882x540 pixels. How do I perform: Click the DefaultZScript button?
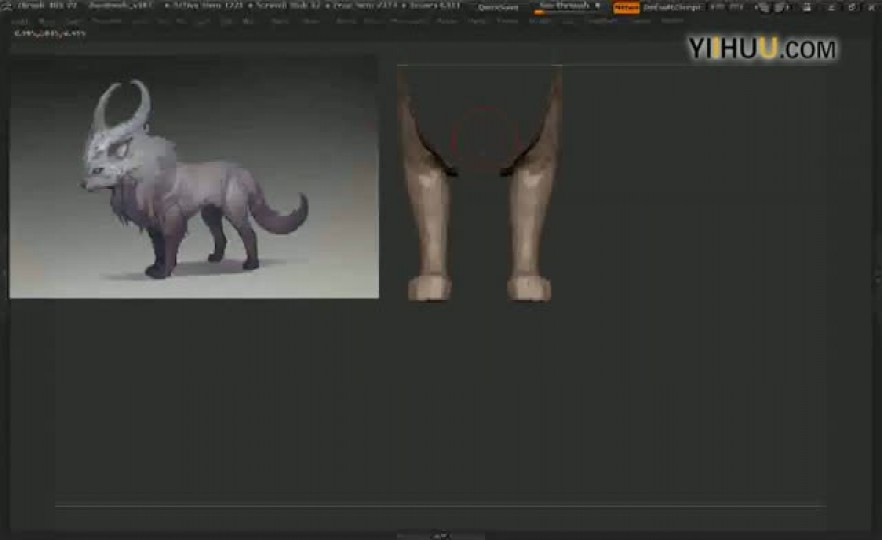point(672,7)
